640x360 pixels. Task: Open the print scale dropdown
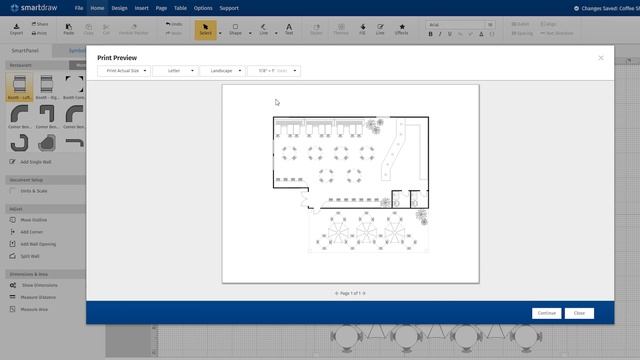(274, 71)
